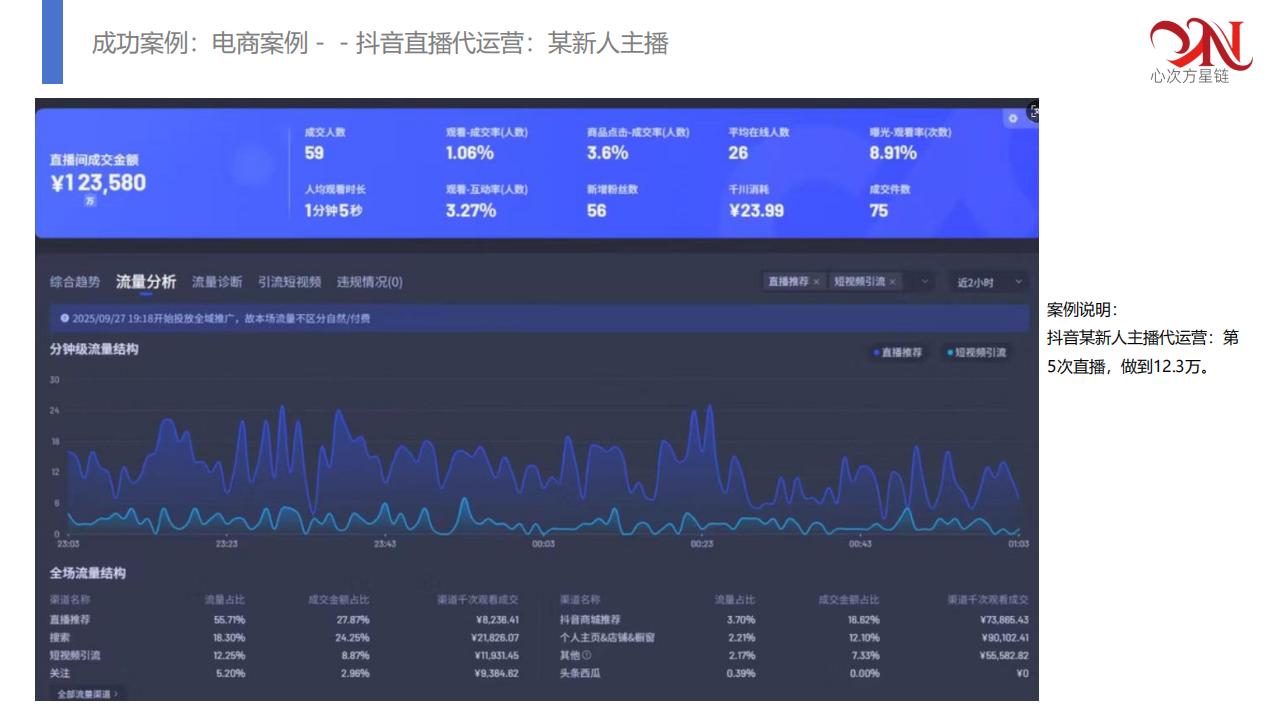Click the notice icon before 2025/09/27 message
The height and width of the screenshot is (720, 1280).
point(65,319)
